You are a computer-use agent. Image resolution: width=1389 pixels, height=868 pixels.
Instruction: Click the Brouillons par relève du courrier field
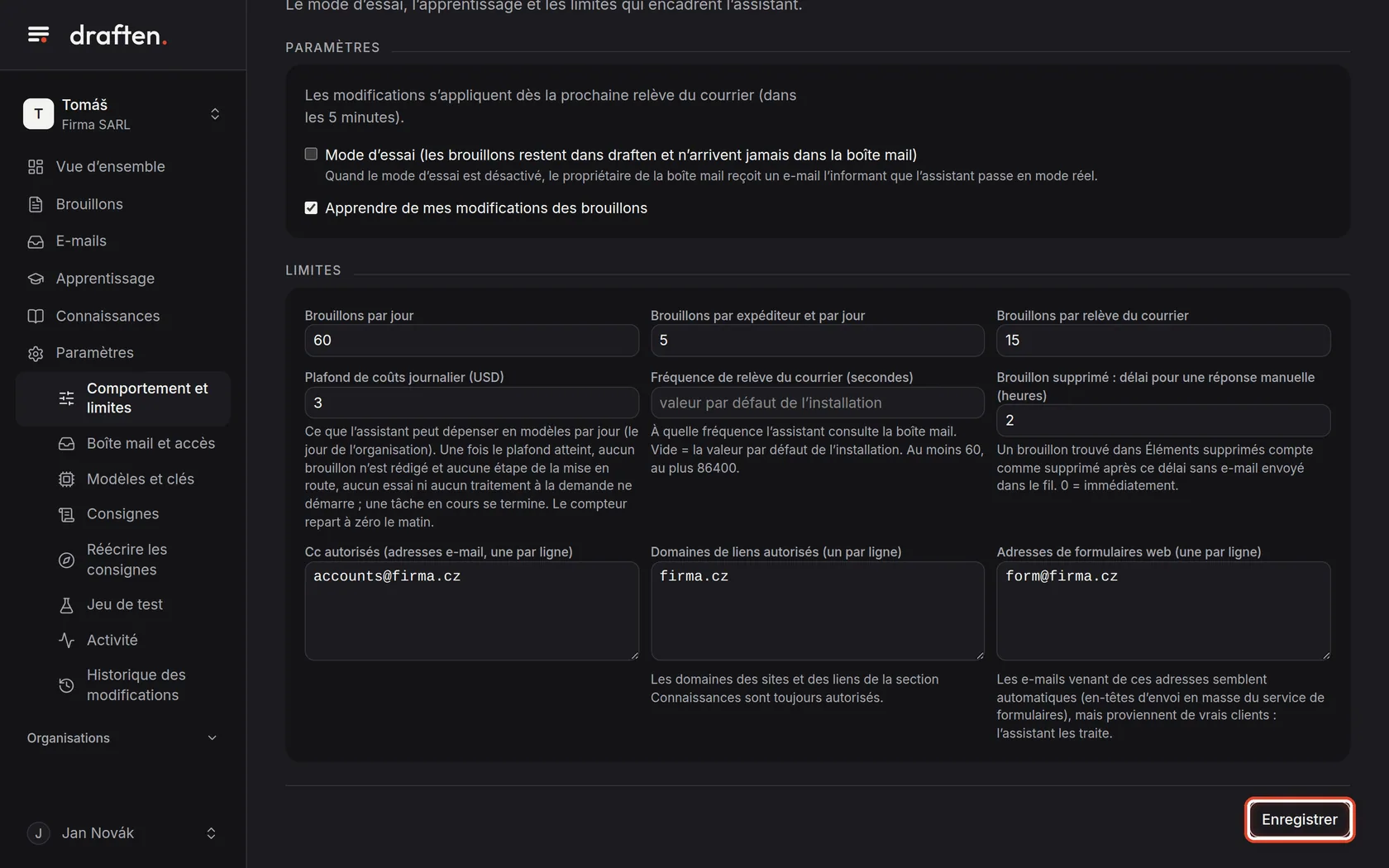1163,341
